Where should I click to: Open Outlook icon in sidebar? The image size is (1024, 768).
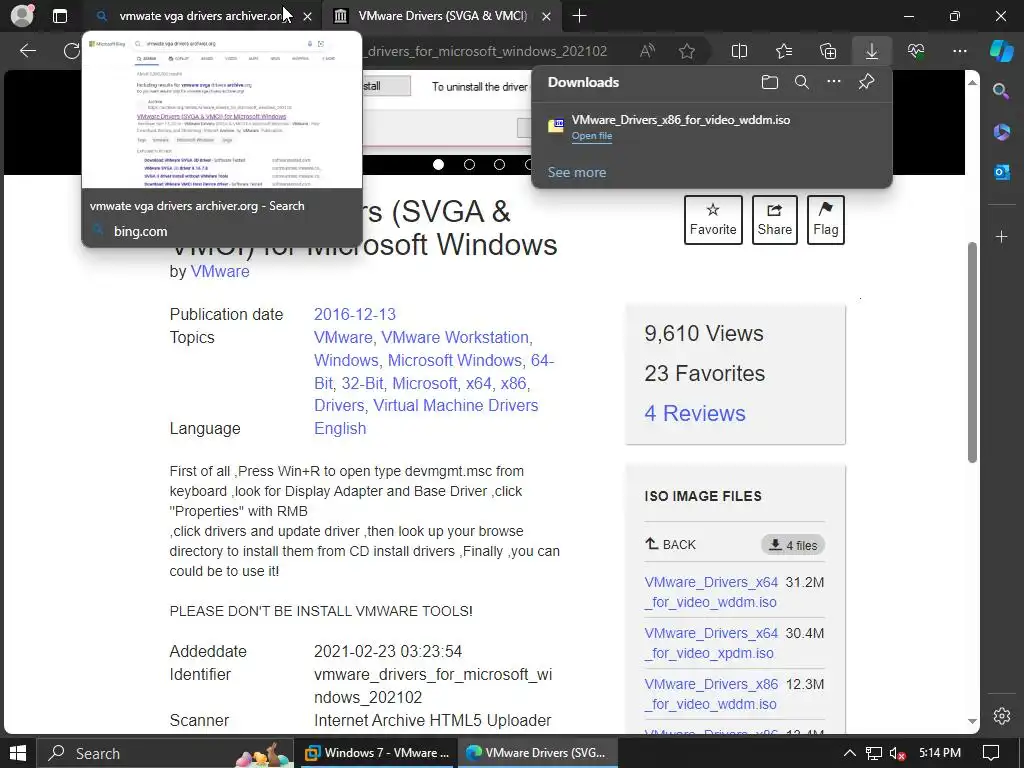tap(1001, 172)
